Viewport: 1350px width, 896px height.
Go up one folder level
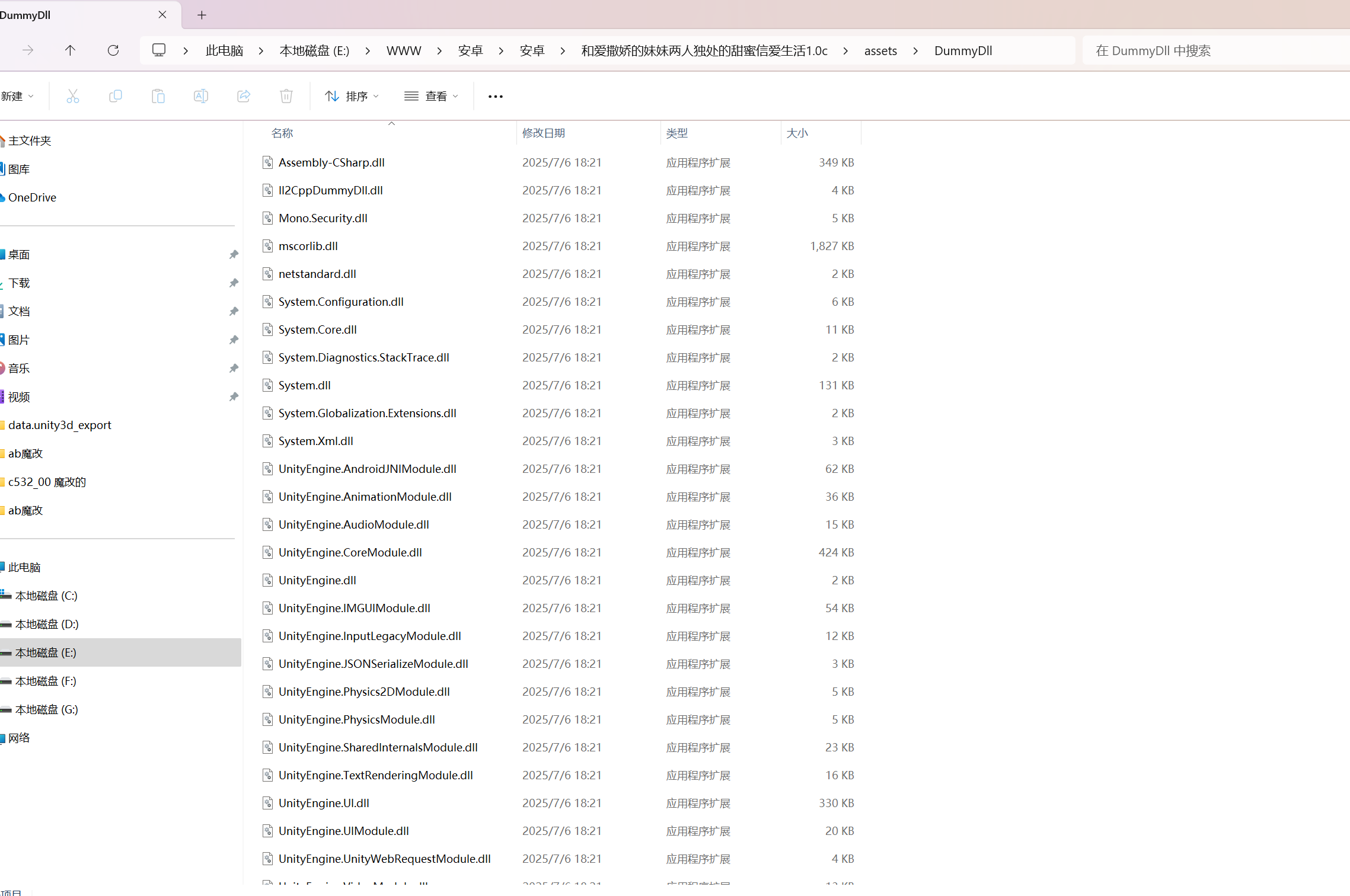click(70, 50)
